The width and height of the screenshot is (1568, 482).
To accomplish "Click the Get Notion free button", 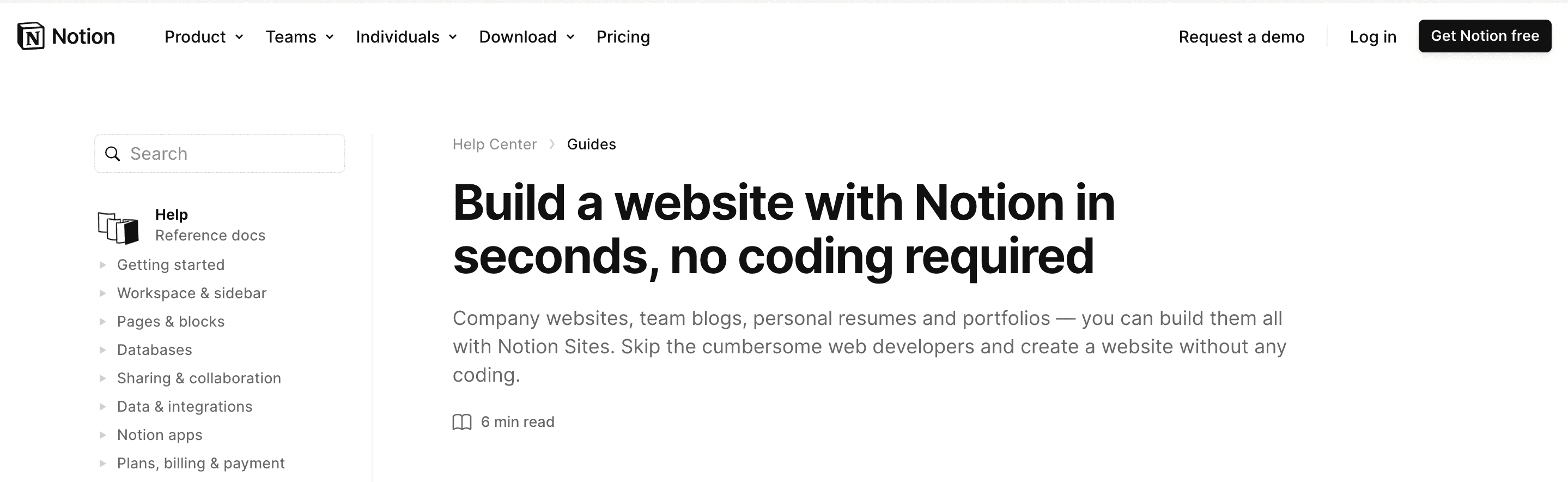I will click(1485, 35).
